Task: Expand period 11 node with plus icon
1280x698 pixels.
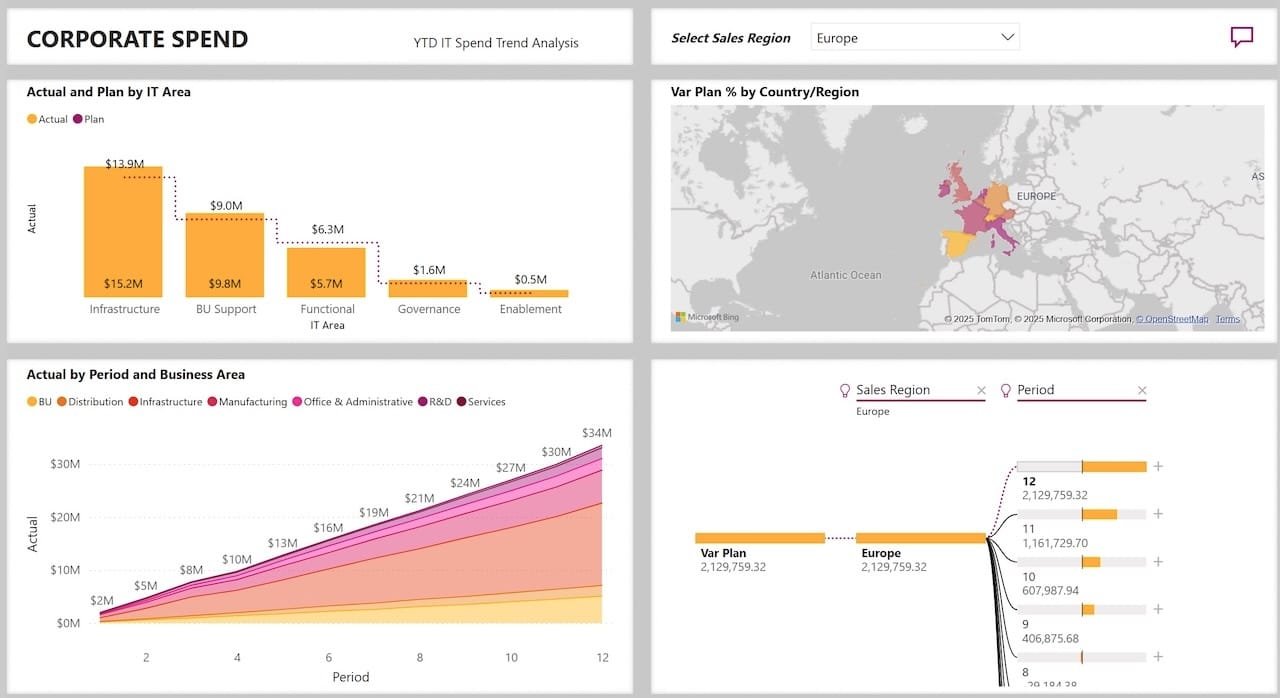Action: [x=1158, y=514]
